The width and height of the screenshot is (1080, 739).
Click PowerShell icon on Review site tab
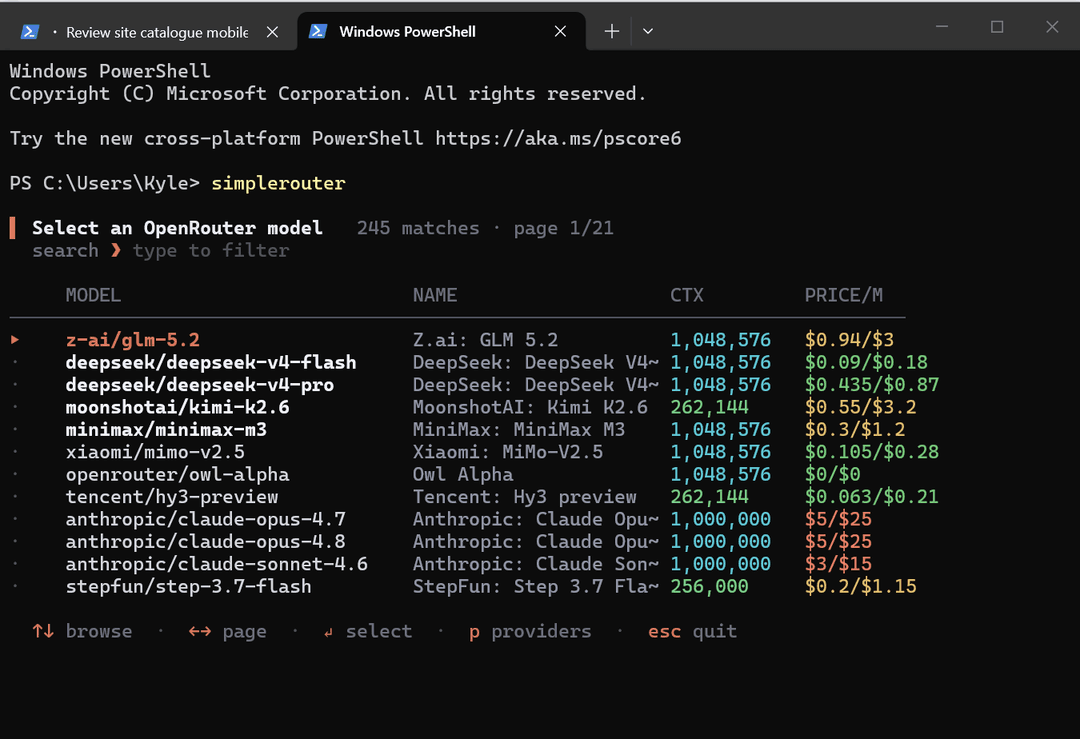click(x=30, y=32)
